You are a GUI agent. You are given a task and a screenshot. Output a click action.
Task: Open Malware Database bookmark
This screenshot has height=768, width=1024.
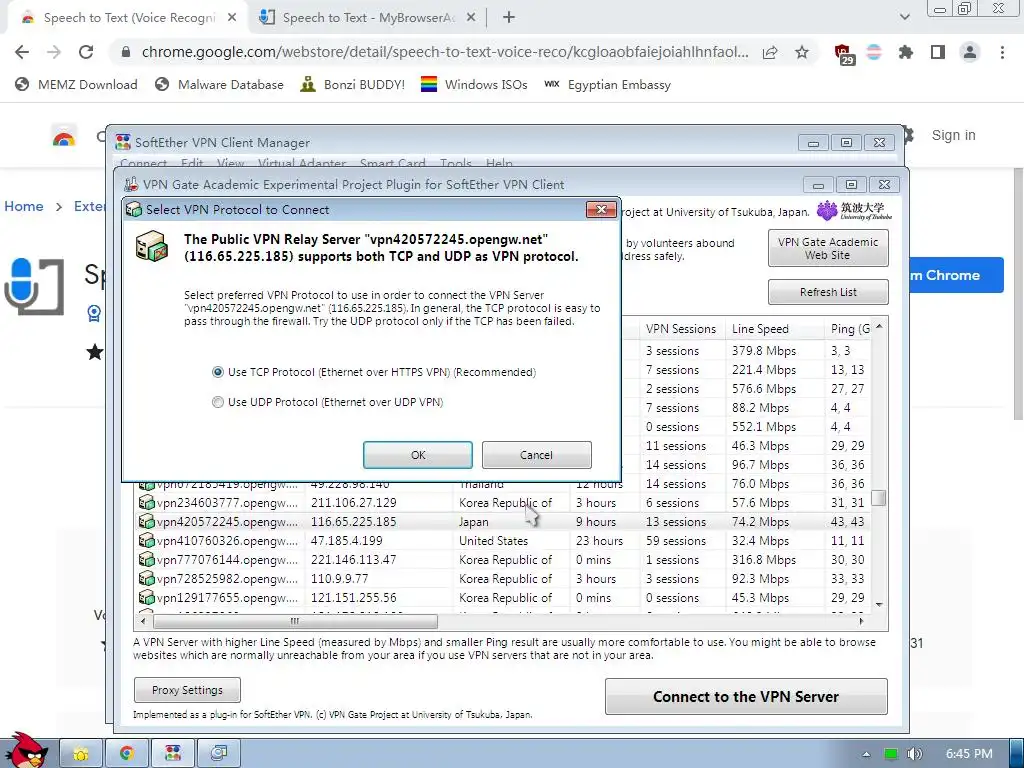point(219,84)
